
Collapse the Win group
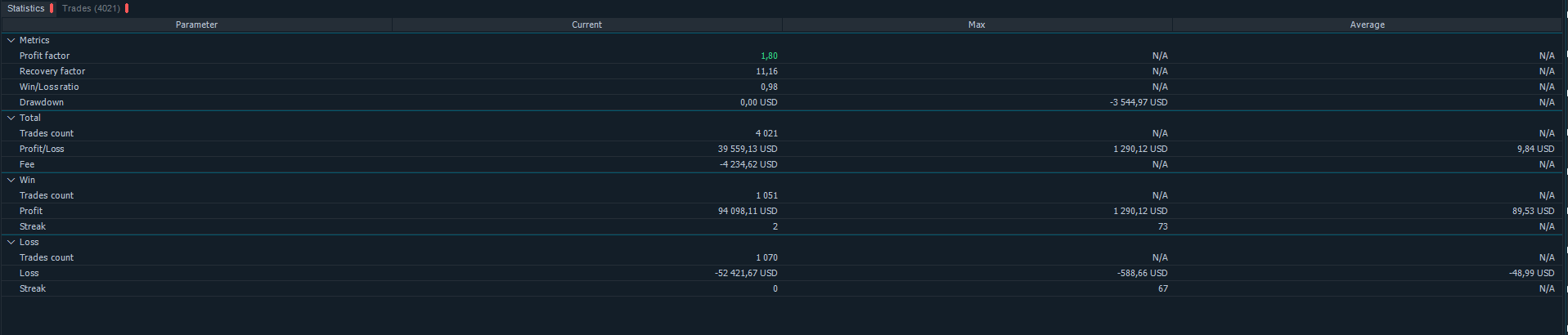click(11, 180)
